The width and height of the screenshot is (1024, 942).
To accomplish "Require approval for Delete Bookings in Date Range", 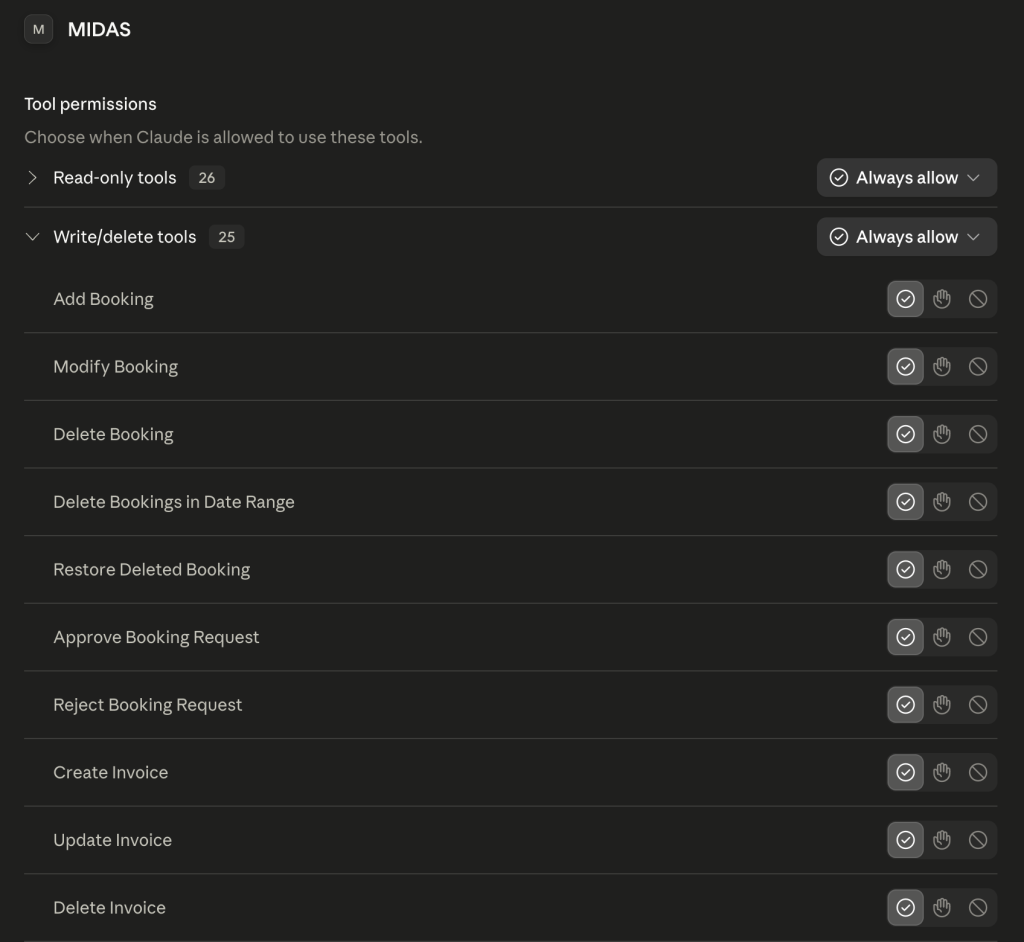I will [942, 502].
